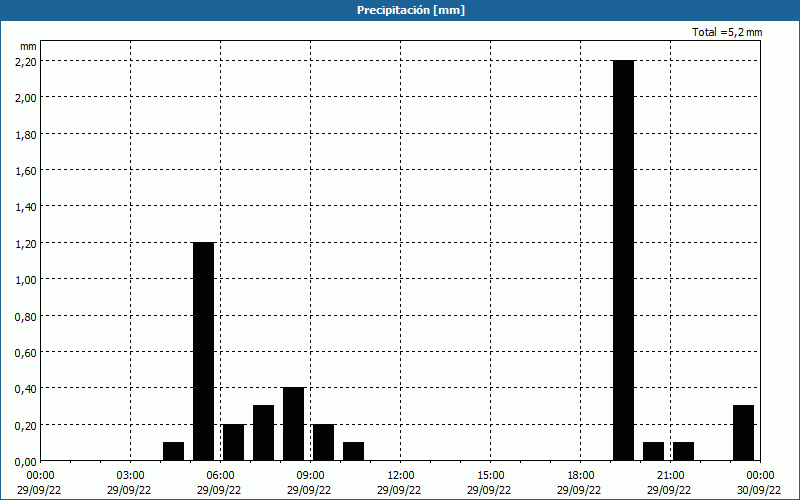Image resolution: width=800 pixels, height=500 pixels.
Task: Click the Precipitación [mm] chart title
Action: (411, 10)
